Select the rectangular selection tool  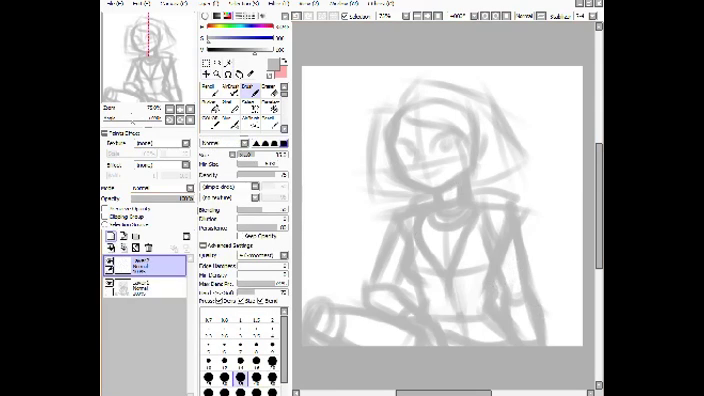tap(206, 63)
